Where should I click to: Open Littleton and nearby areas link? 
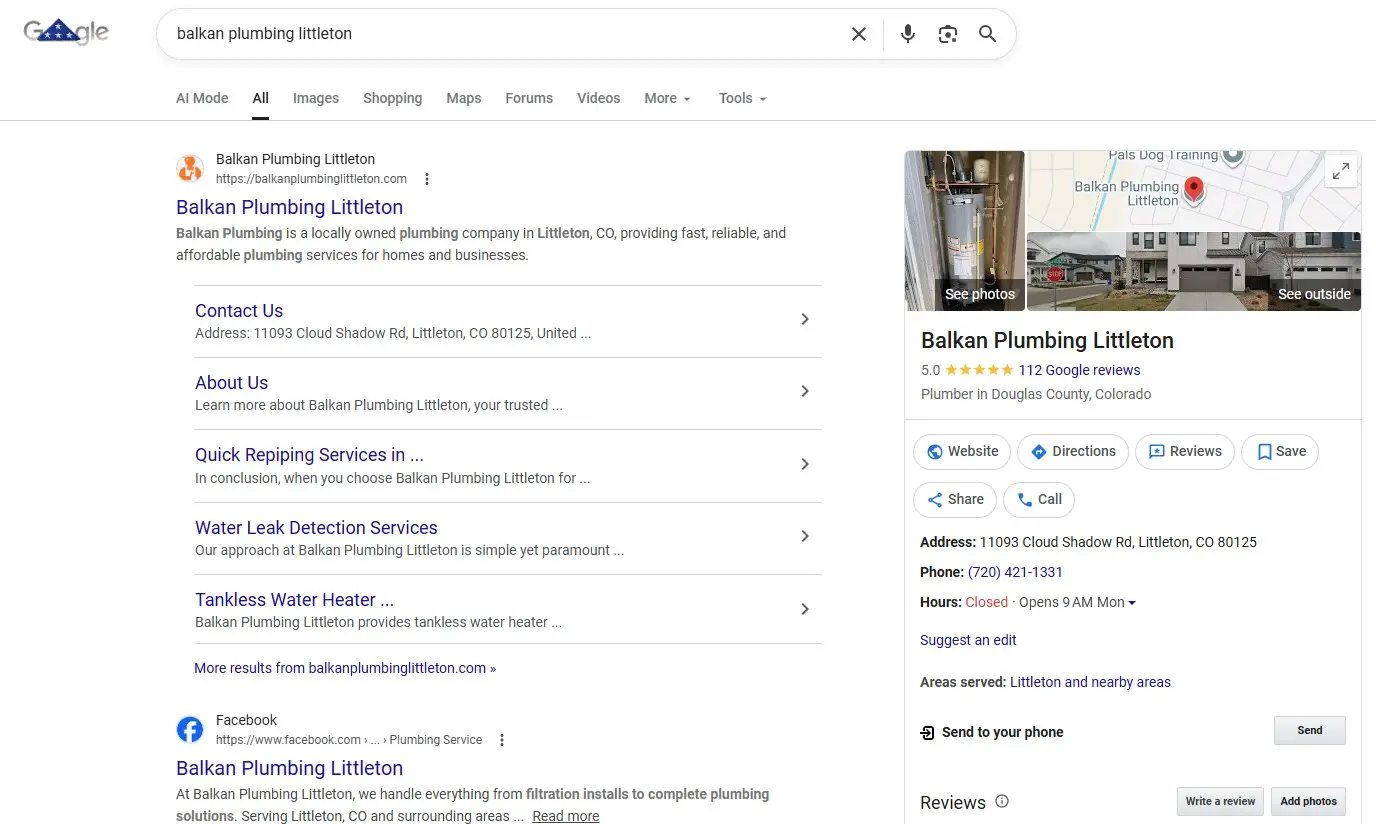pyautogui.click(x=1090, y=682)
